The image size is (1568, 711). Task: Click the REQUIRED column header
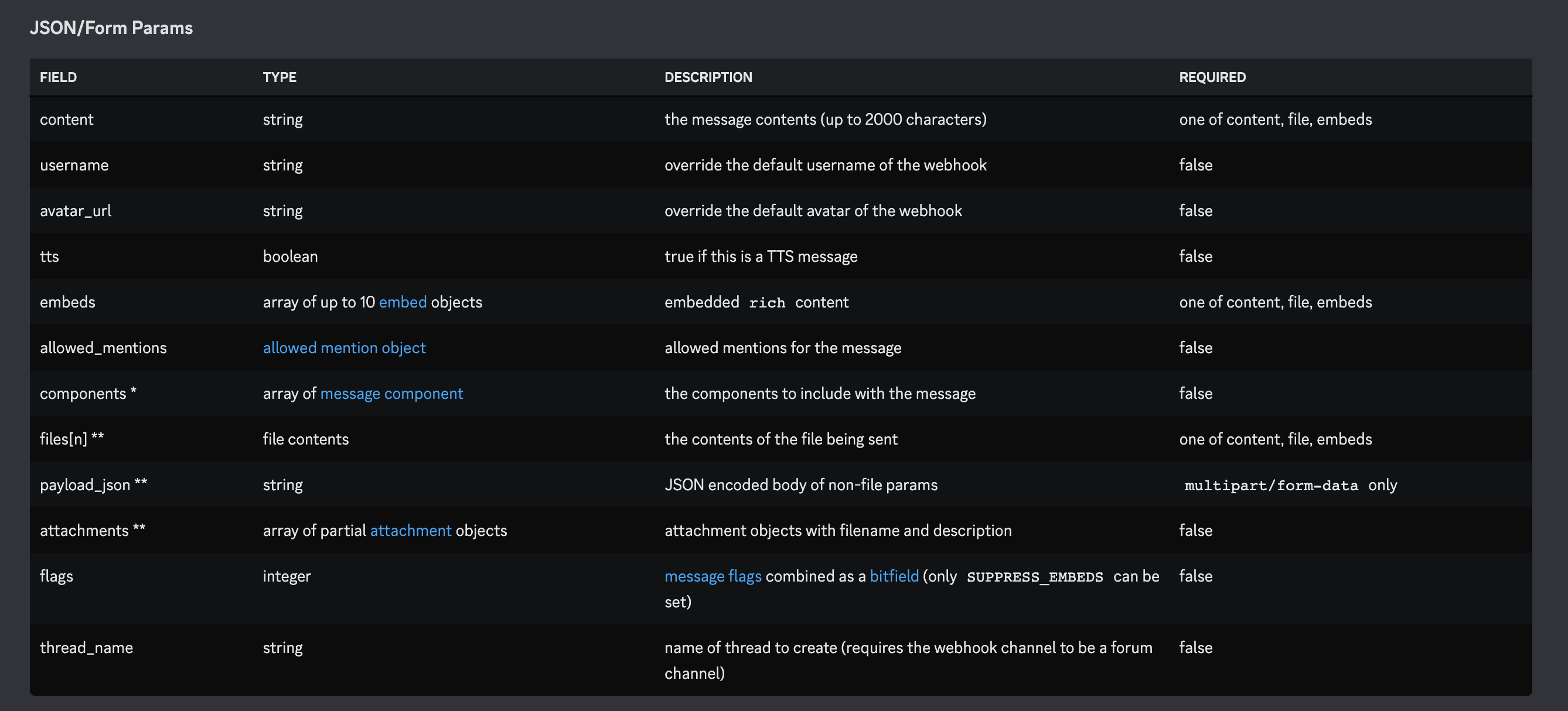click(1212, 77)
